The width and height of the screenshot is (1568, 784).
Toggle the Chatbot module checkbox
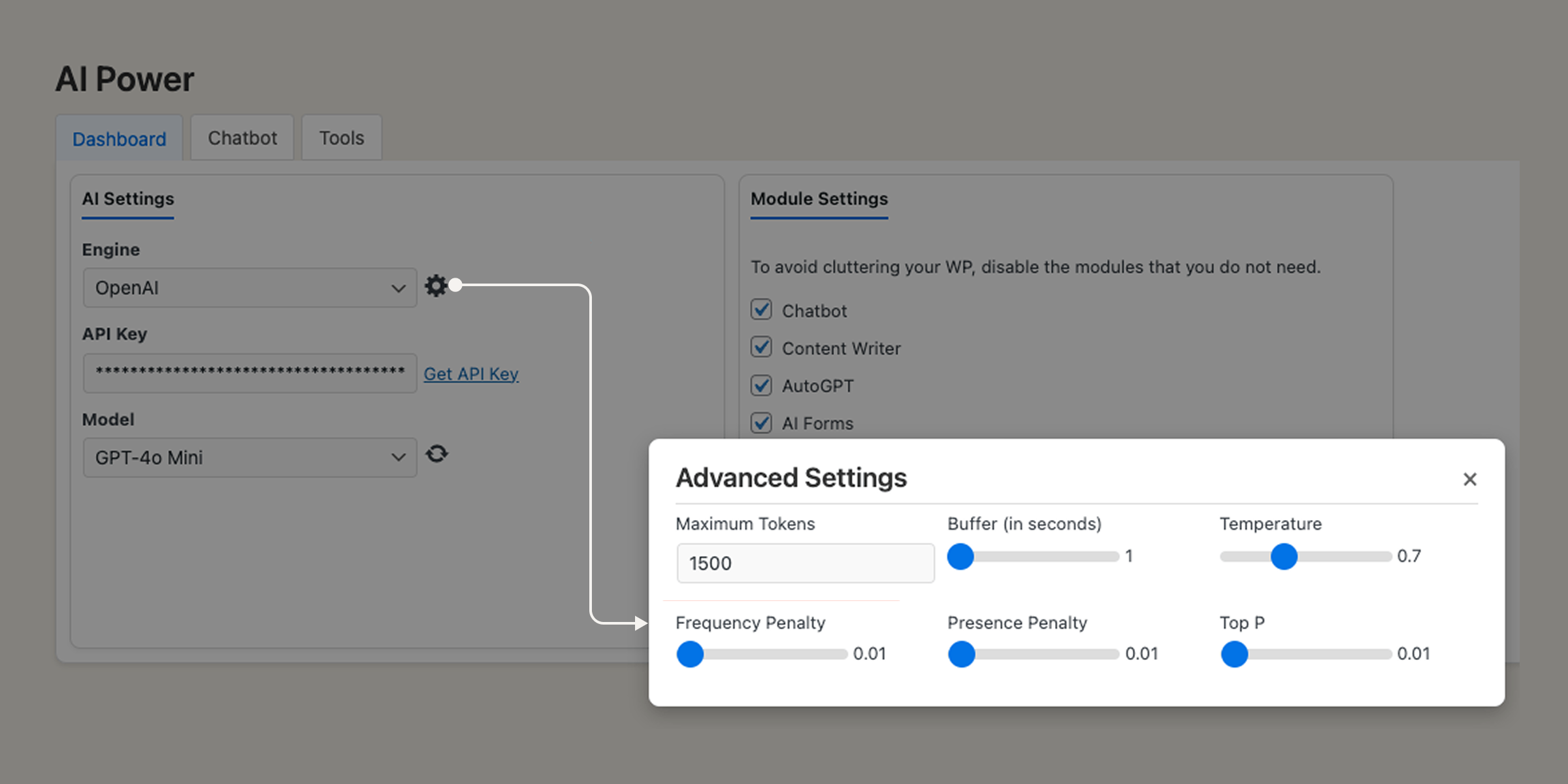click(760, 310)
